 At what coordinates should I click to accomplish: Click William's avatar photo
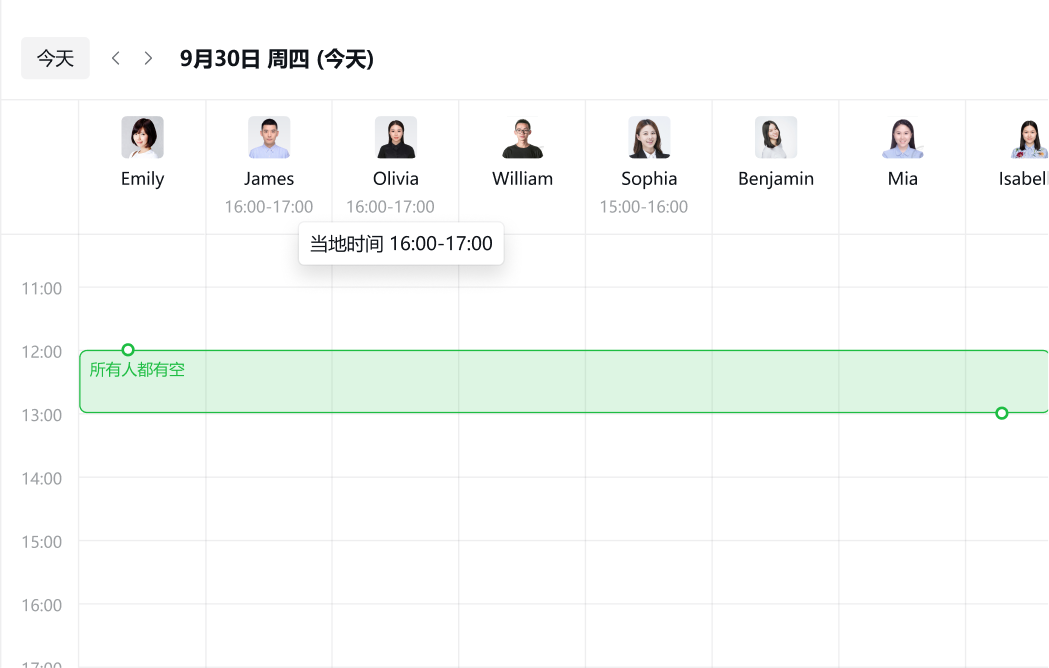pos(522,137)
